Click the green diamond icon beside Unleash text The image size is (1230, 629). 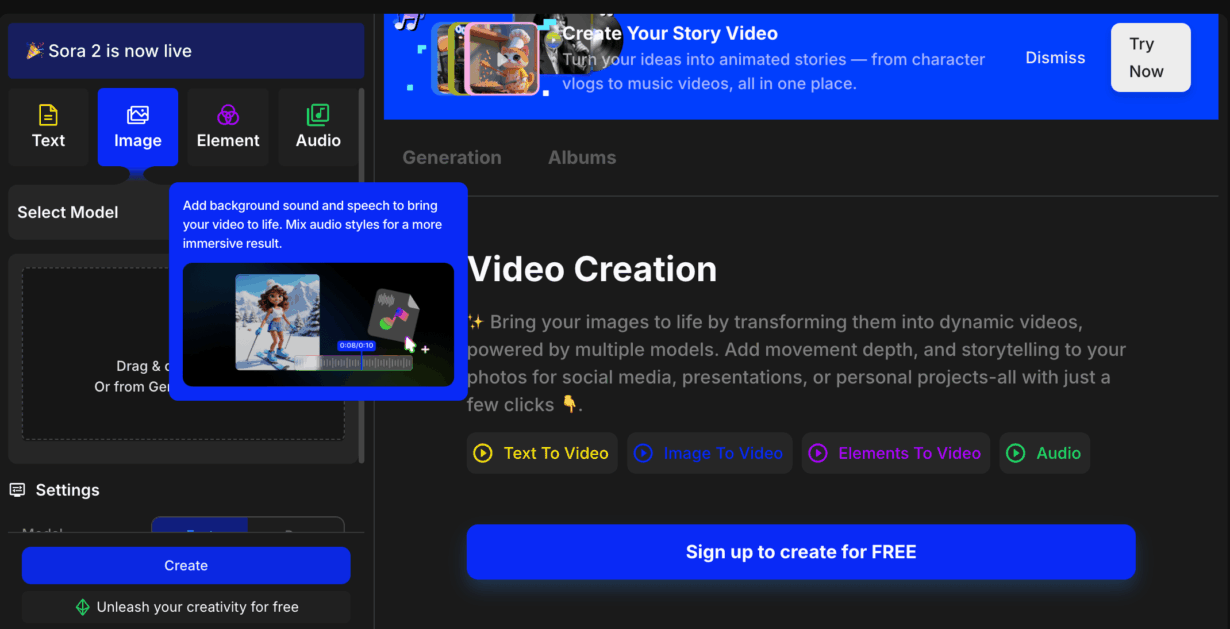(x=83, y=607)
